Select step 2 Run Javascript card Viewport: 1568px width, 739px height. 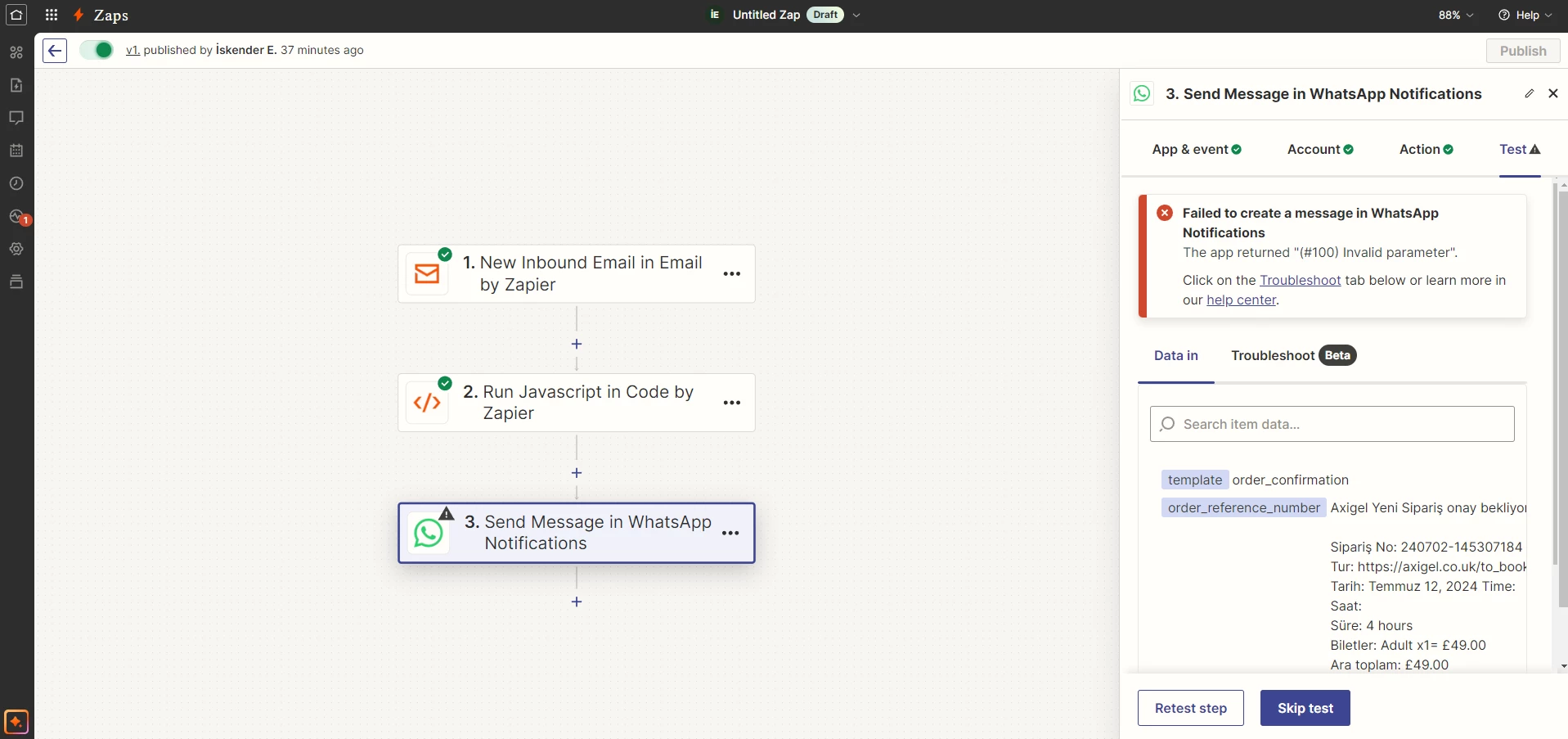[x=577, y=403]
